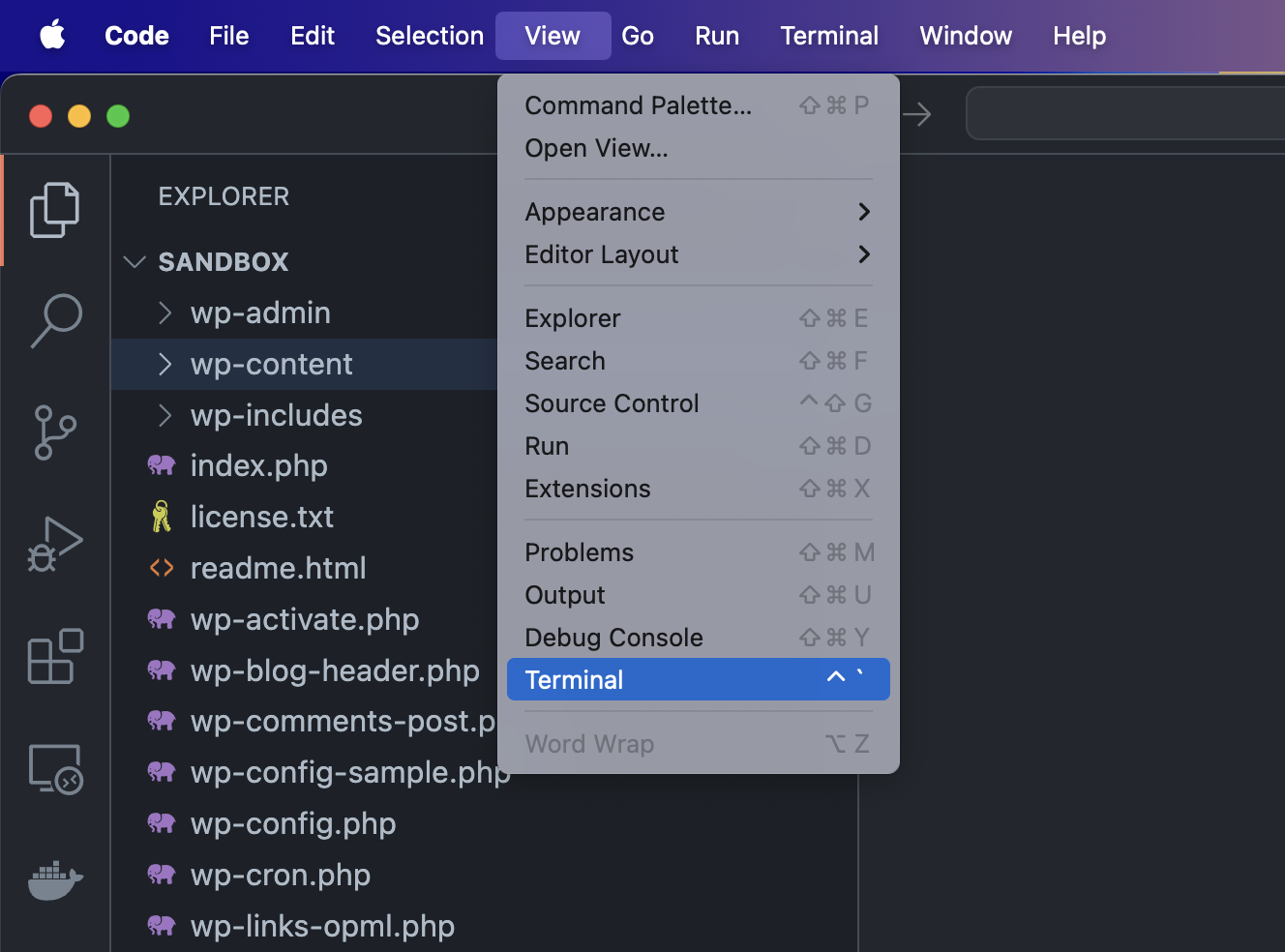Open the Selection menu

(x=430, y=36)
